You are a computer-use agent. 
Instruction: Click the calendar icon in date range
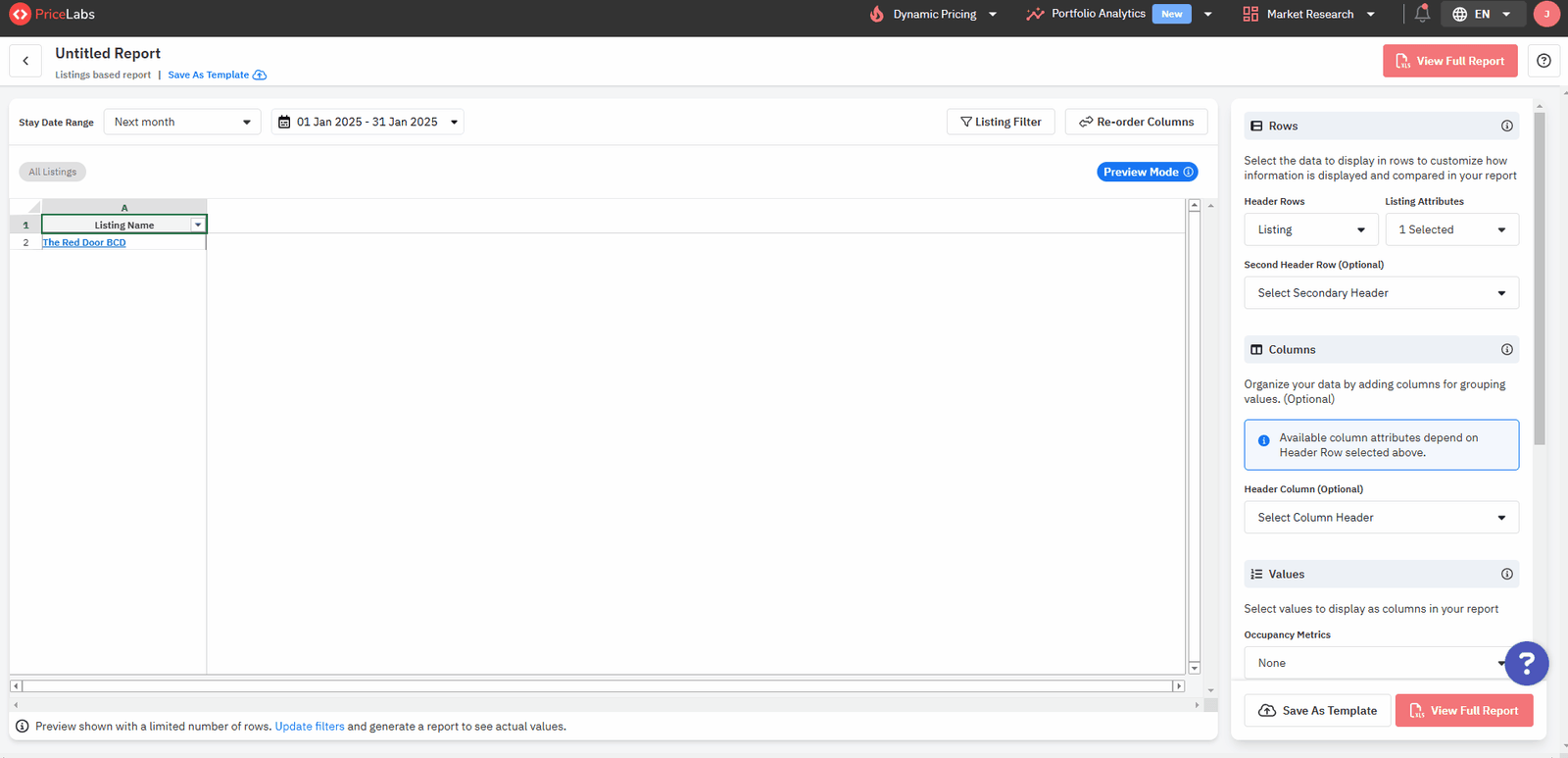click(284, 123)
